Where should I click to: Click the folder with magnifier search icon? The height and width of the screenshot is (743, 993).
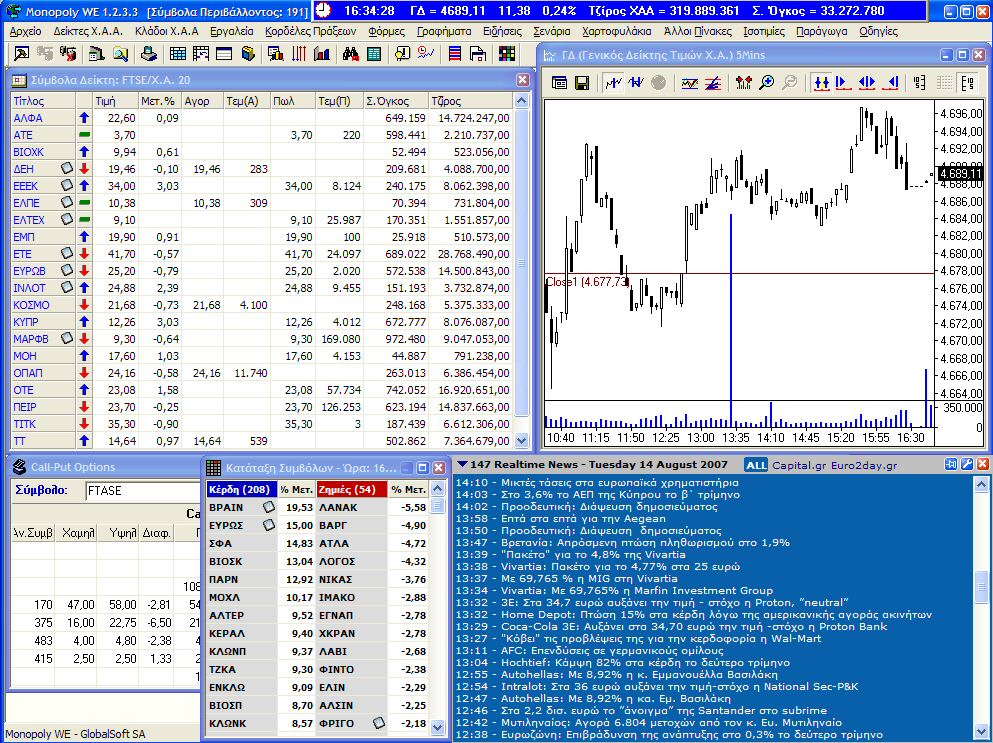coord(120,54)
